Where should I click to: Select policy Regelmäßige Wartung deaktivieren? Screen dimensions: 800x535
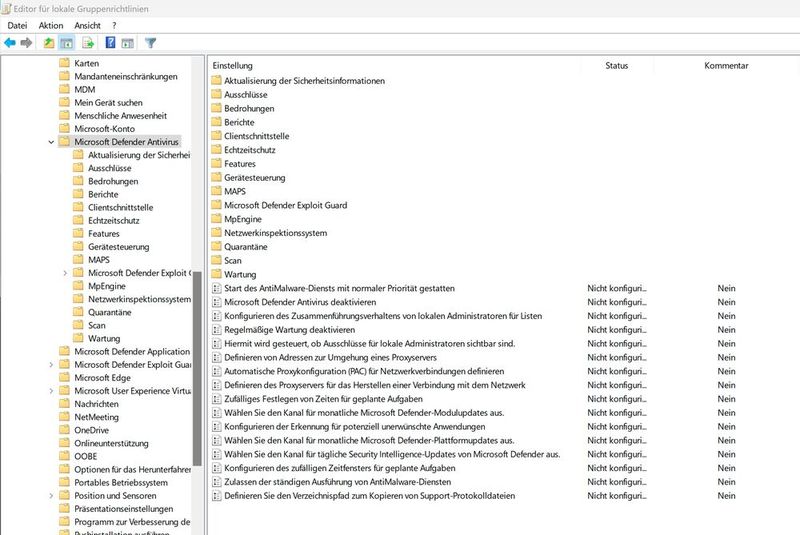(x=289, y=330)
